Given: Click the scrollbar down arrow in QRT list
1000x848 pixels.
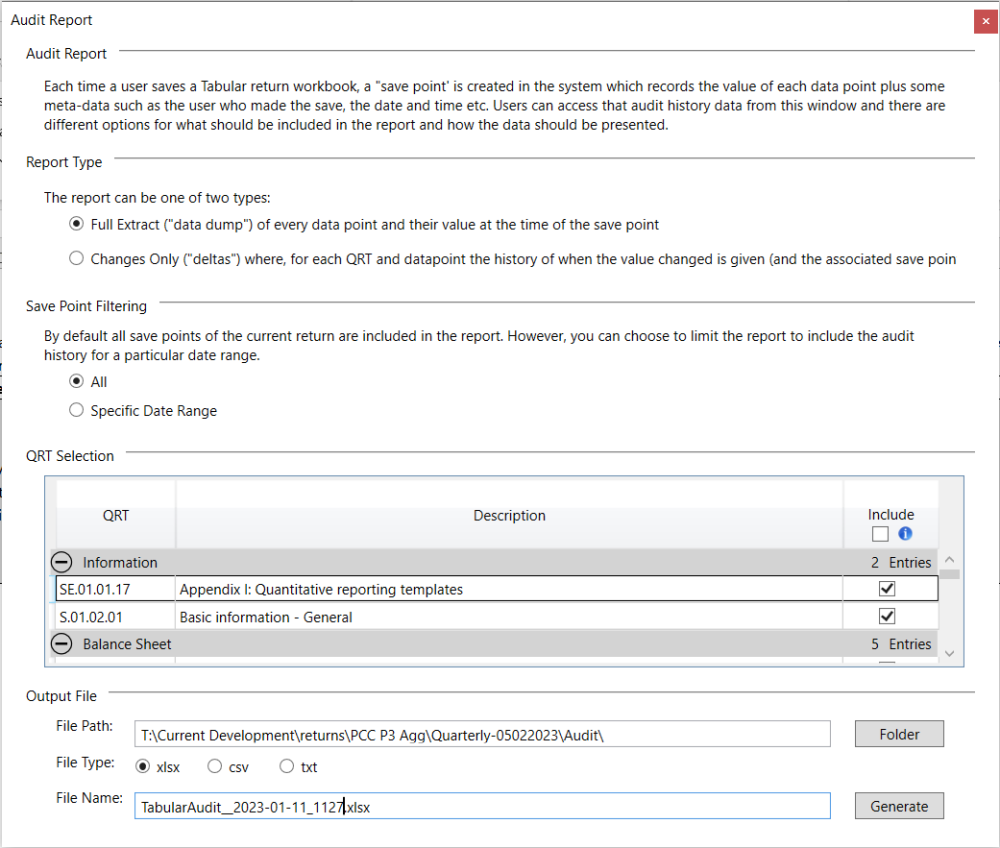Looking at the screenshot, I should [x=948, y=651].
